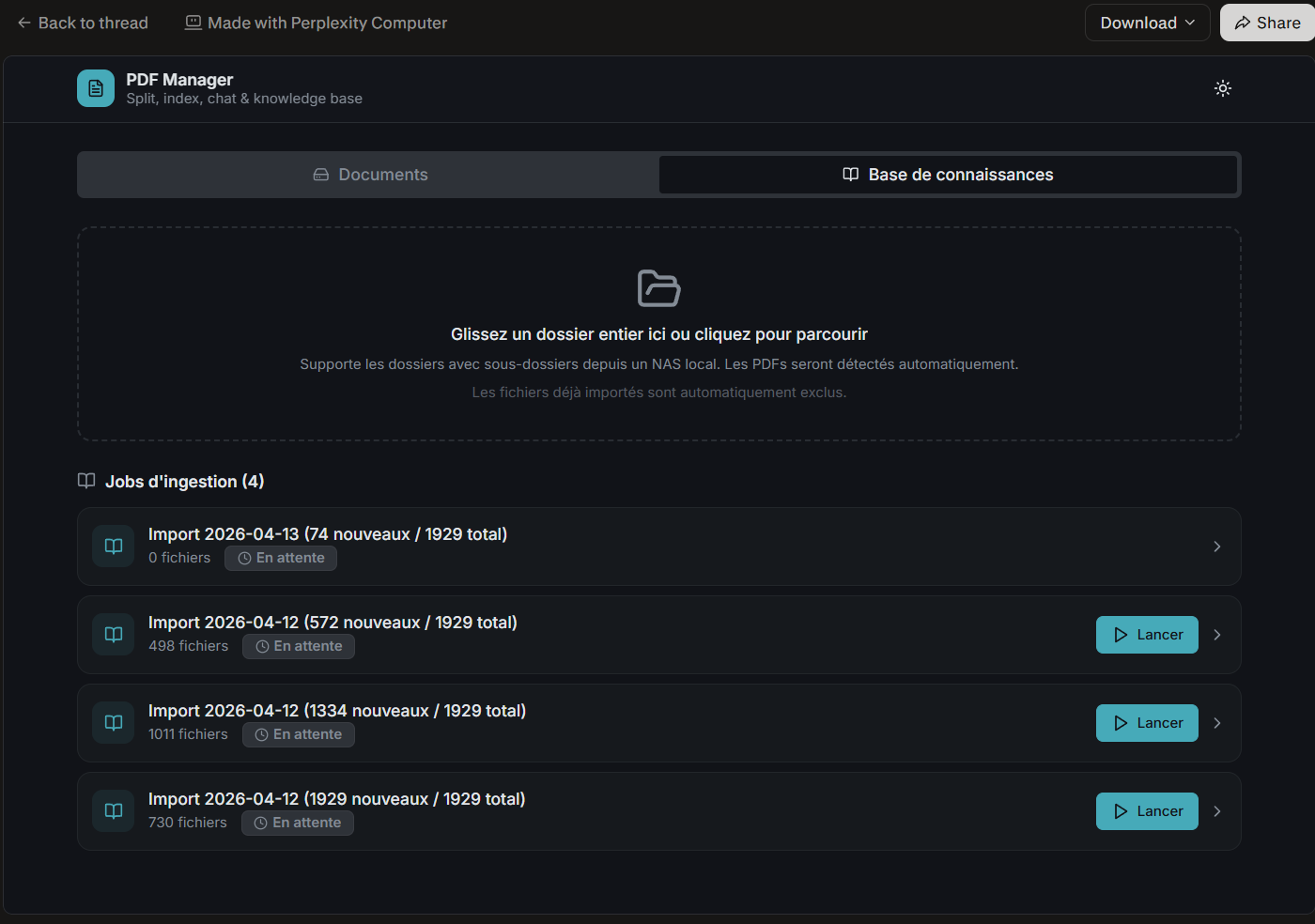Click book icon of the 1334 nouveaux import

[x=114, y=723]
